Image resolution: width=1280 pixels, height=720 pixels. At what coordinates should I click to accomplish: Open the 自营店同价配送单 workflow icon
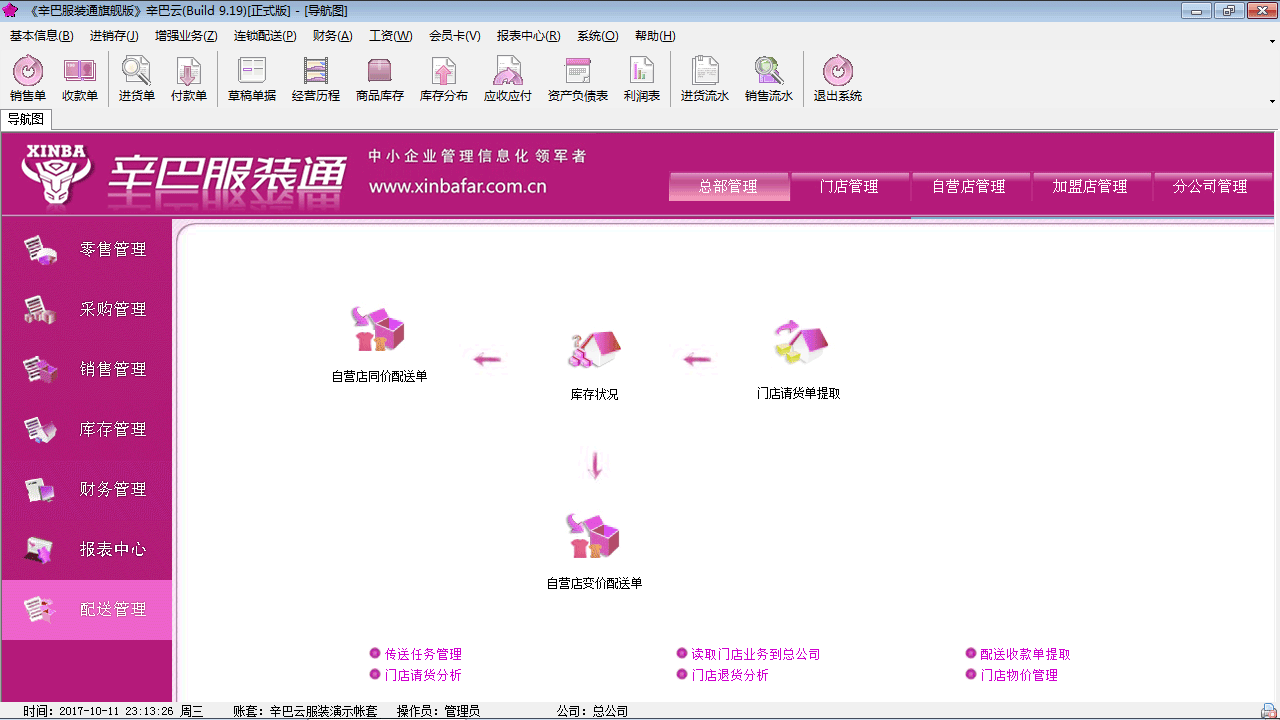coord(379,344)
